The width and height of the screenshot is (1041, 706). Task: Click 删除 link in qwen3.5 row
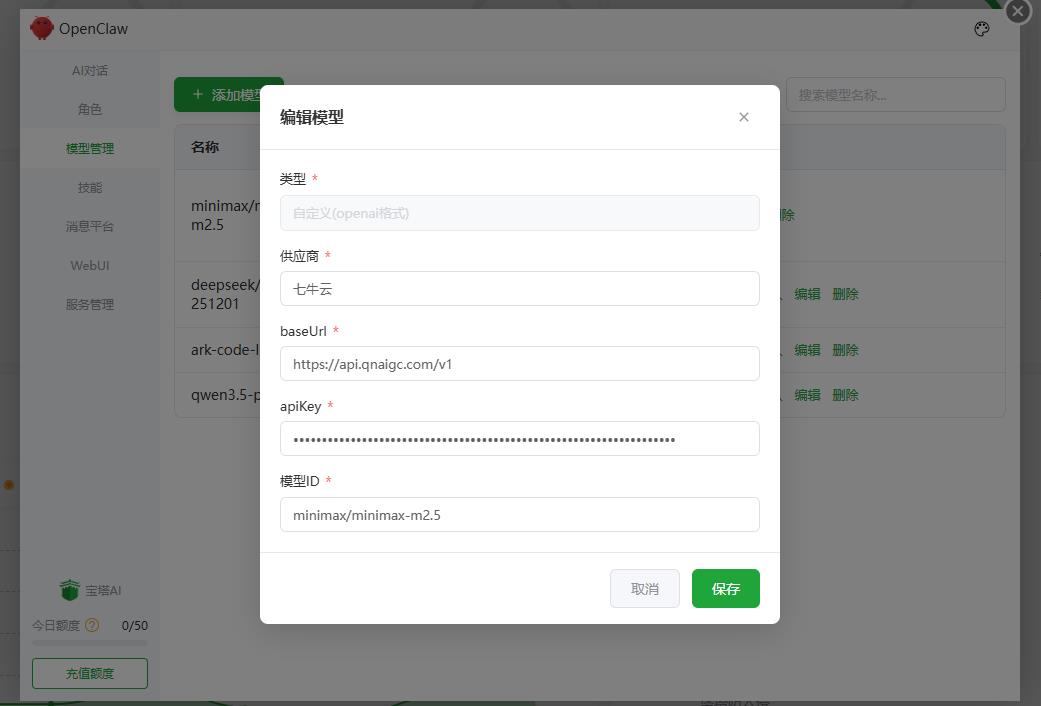845,395
